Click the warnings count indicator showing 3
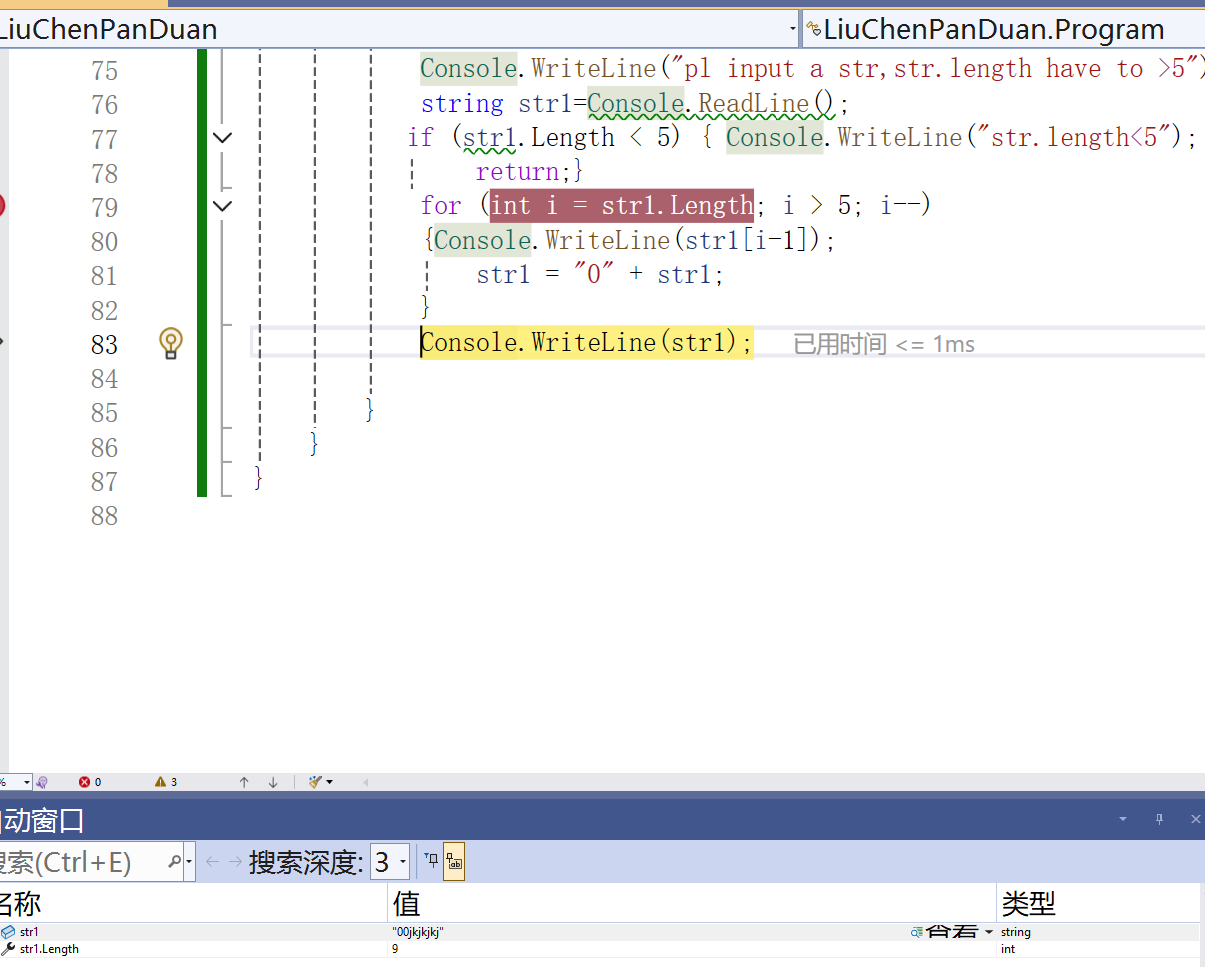The height and width of the screenshot is (967, 1205). coord(166,782)
